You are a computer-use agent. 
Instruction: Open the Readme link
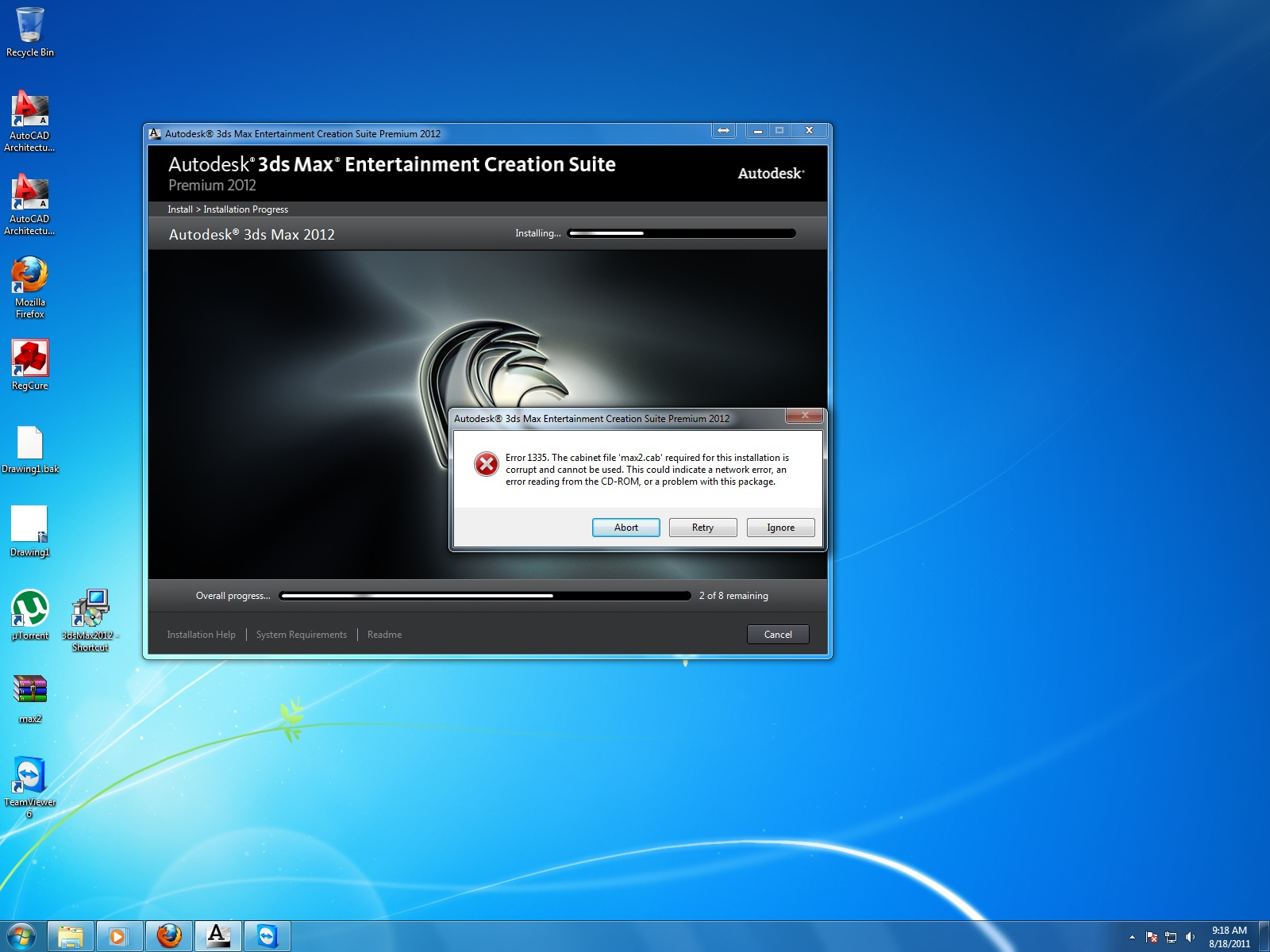[x=384, y=635]
